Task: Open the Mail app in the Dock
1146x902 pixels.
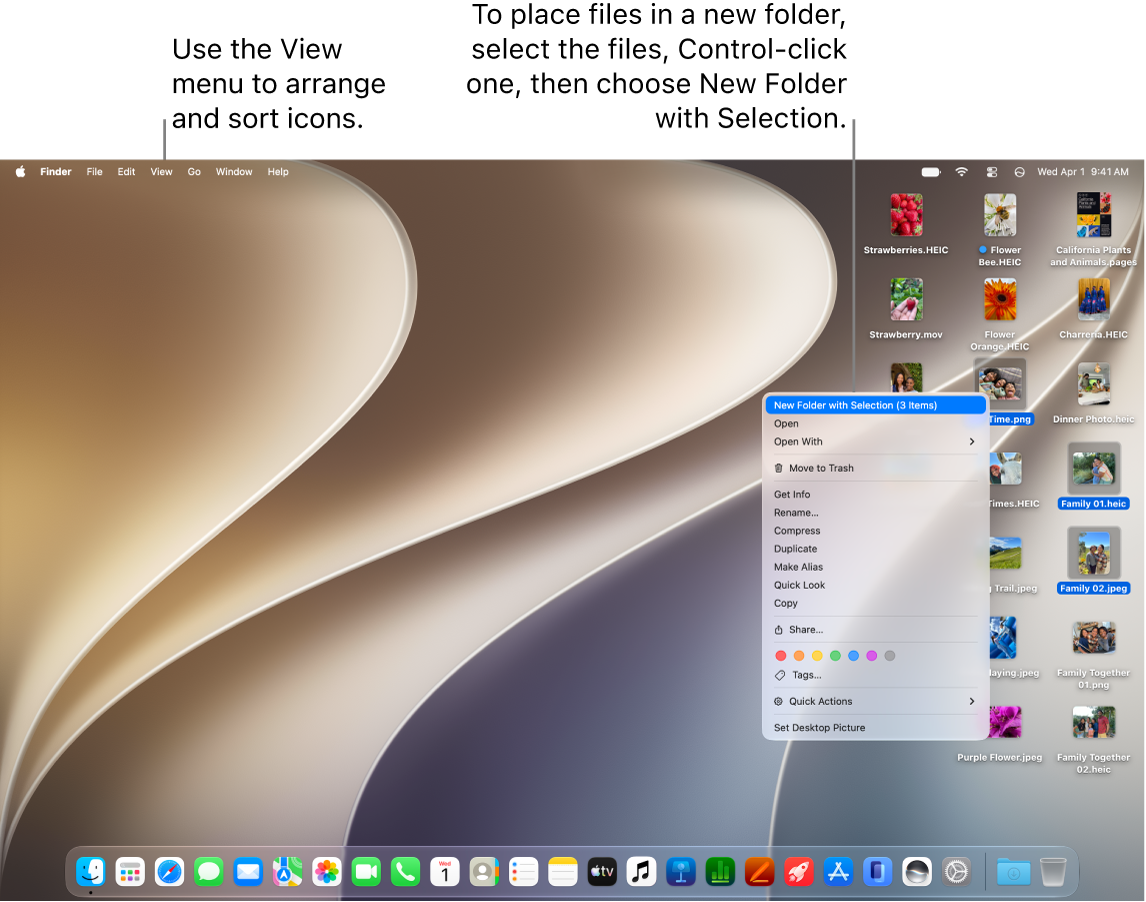Action: click(x=248, y=871)
